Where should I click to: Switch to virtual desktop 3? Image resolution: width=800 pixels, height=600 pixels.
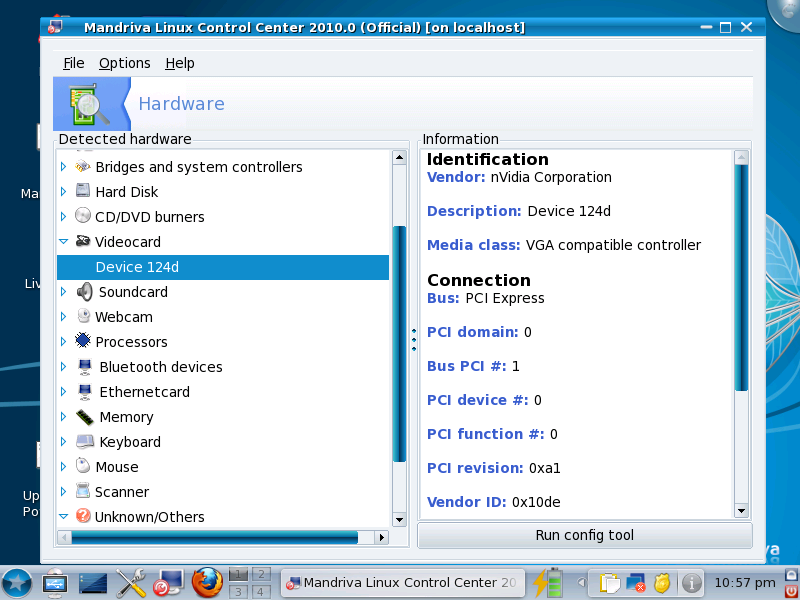238,591
